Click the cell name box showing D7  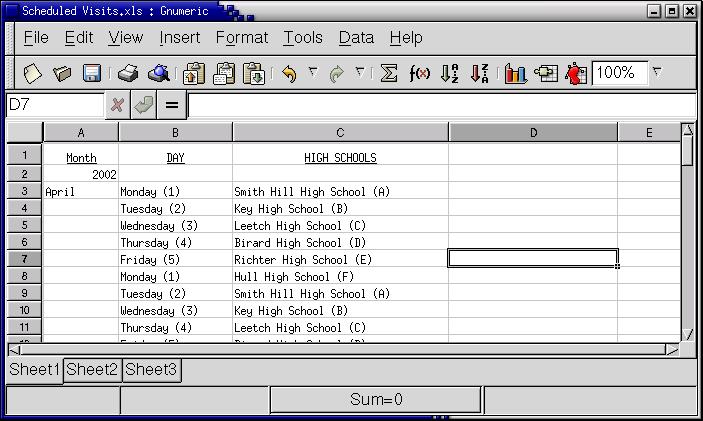pyautogui.click(x=55, y=105)
